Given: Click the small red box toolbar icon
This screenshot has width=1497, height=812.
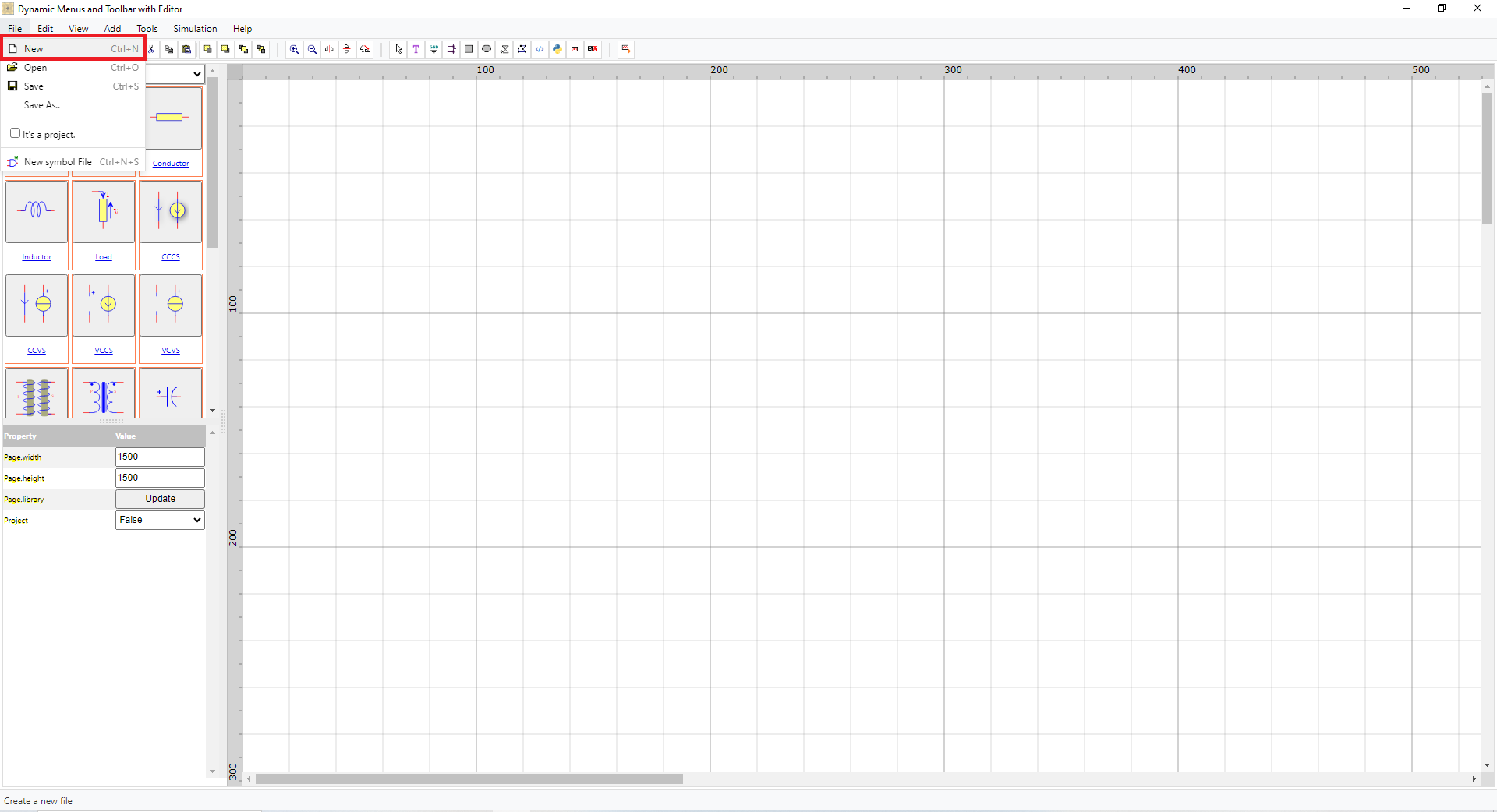Looking at the screenshot, I should [575, 49].
